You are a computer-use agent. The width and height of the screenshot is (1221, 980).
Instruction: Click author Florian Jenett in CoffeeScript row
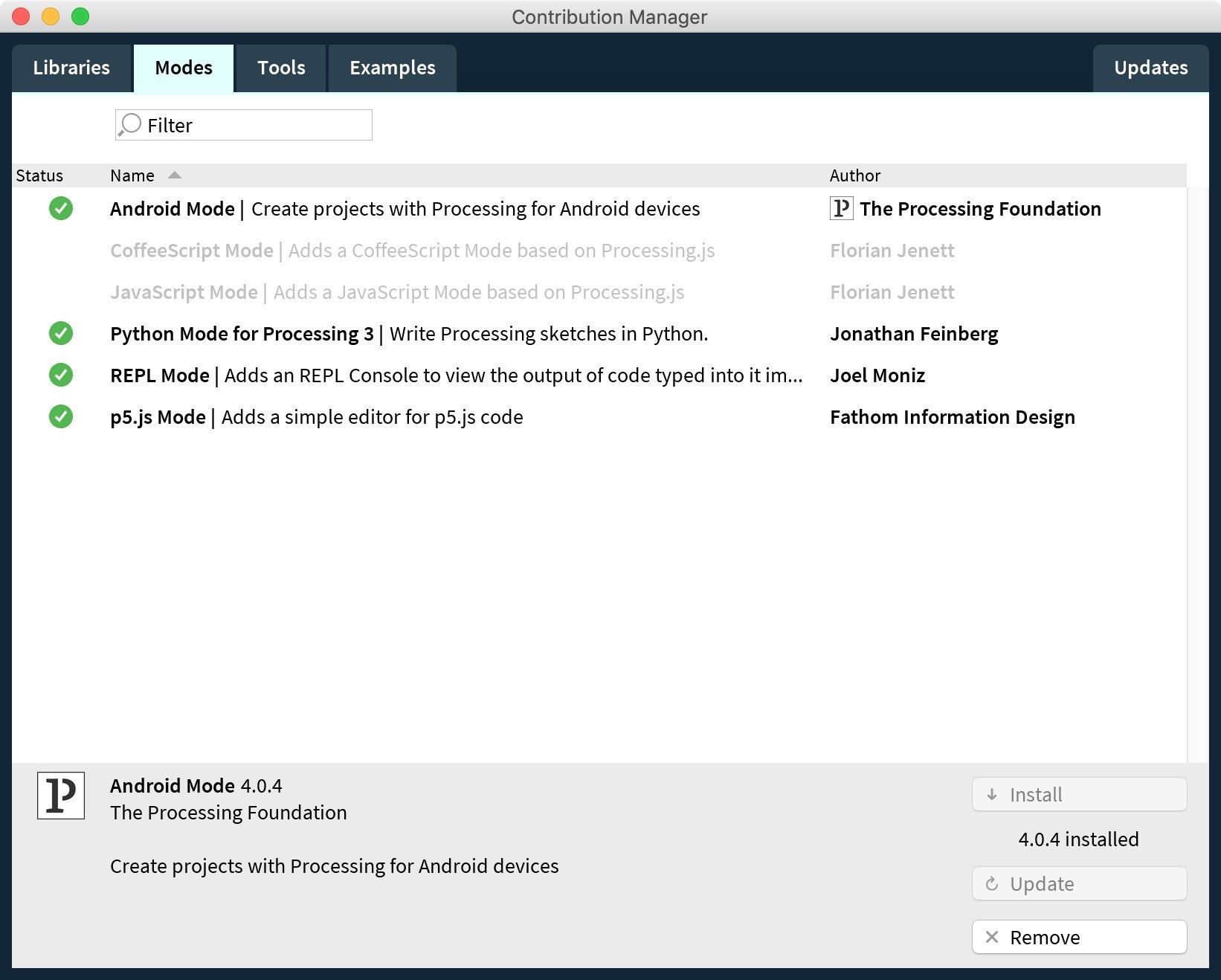coord(892,251)
